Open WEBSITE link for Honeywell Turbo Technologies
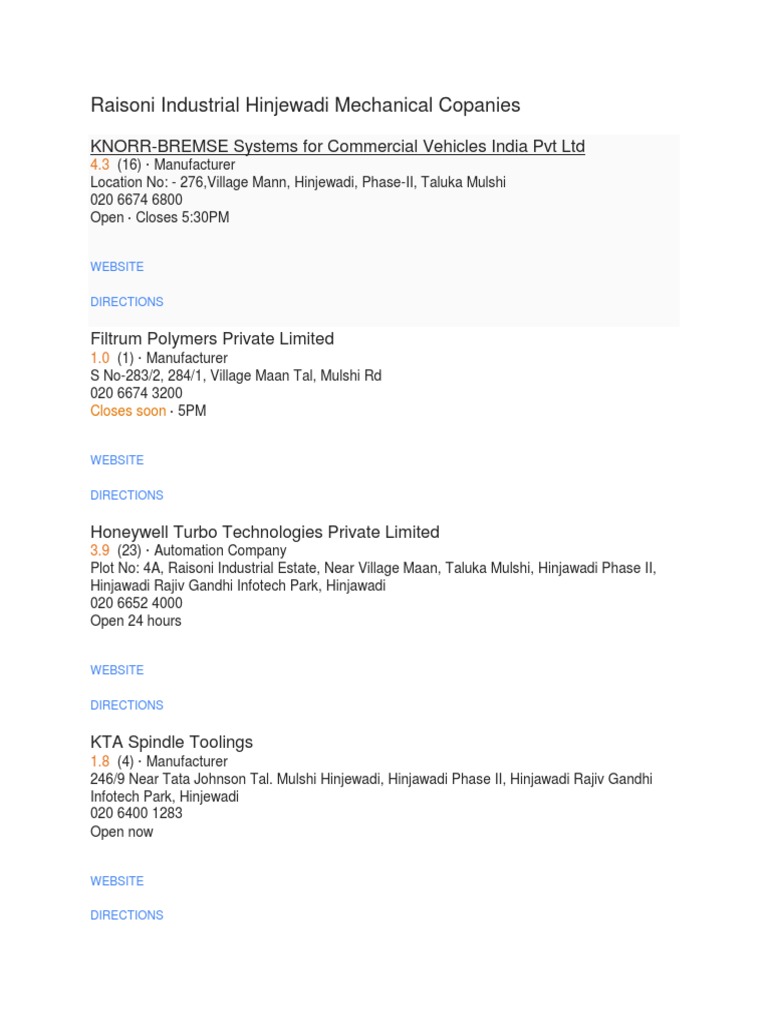The height and width of the screenshot is (1024, 768). pos(117,670)
